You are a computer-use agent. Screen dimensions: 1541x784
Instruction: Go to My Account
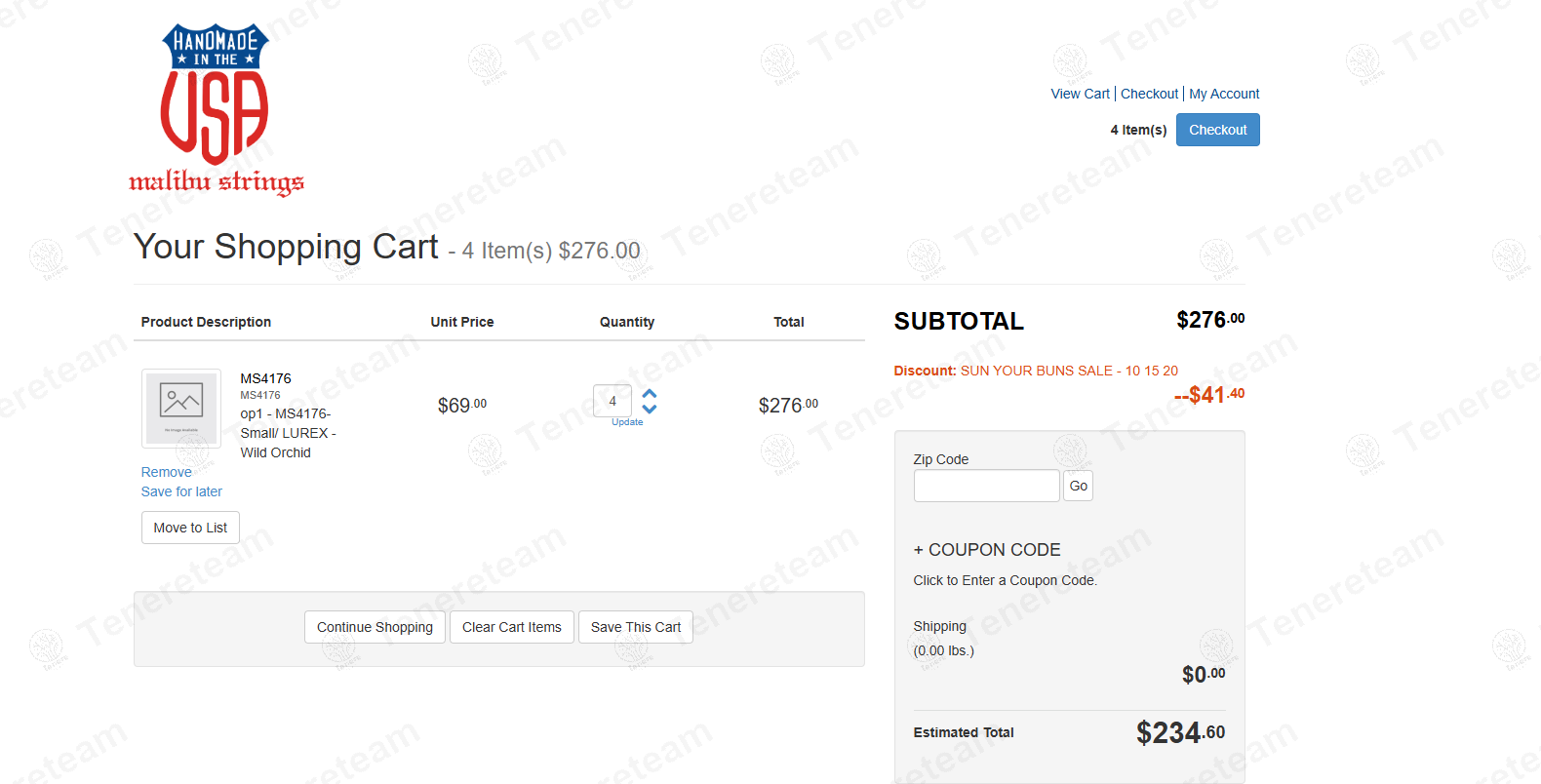[1224, 94]
